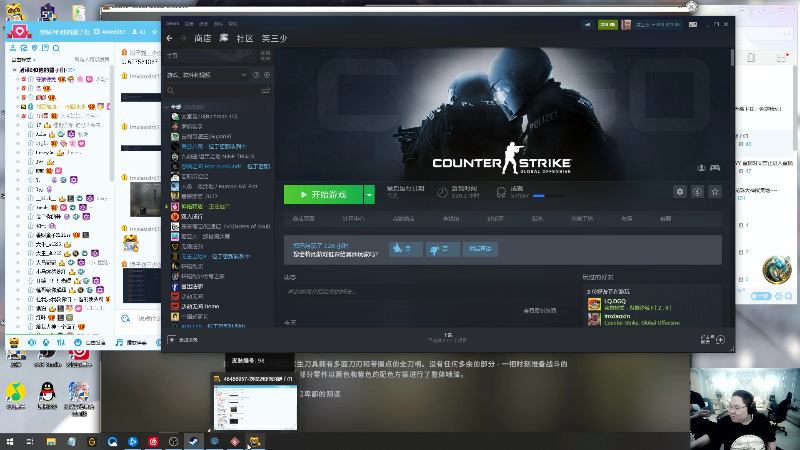Open Steam announcements megaphone icon
This screenshot has height=450, width=800.
point(587,24)
